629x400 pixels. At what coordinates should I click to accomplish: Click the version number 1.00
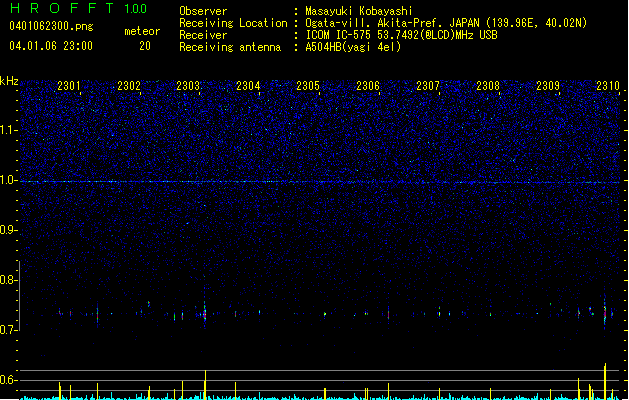coord(136,9)
